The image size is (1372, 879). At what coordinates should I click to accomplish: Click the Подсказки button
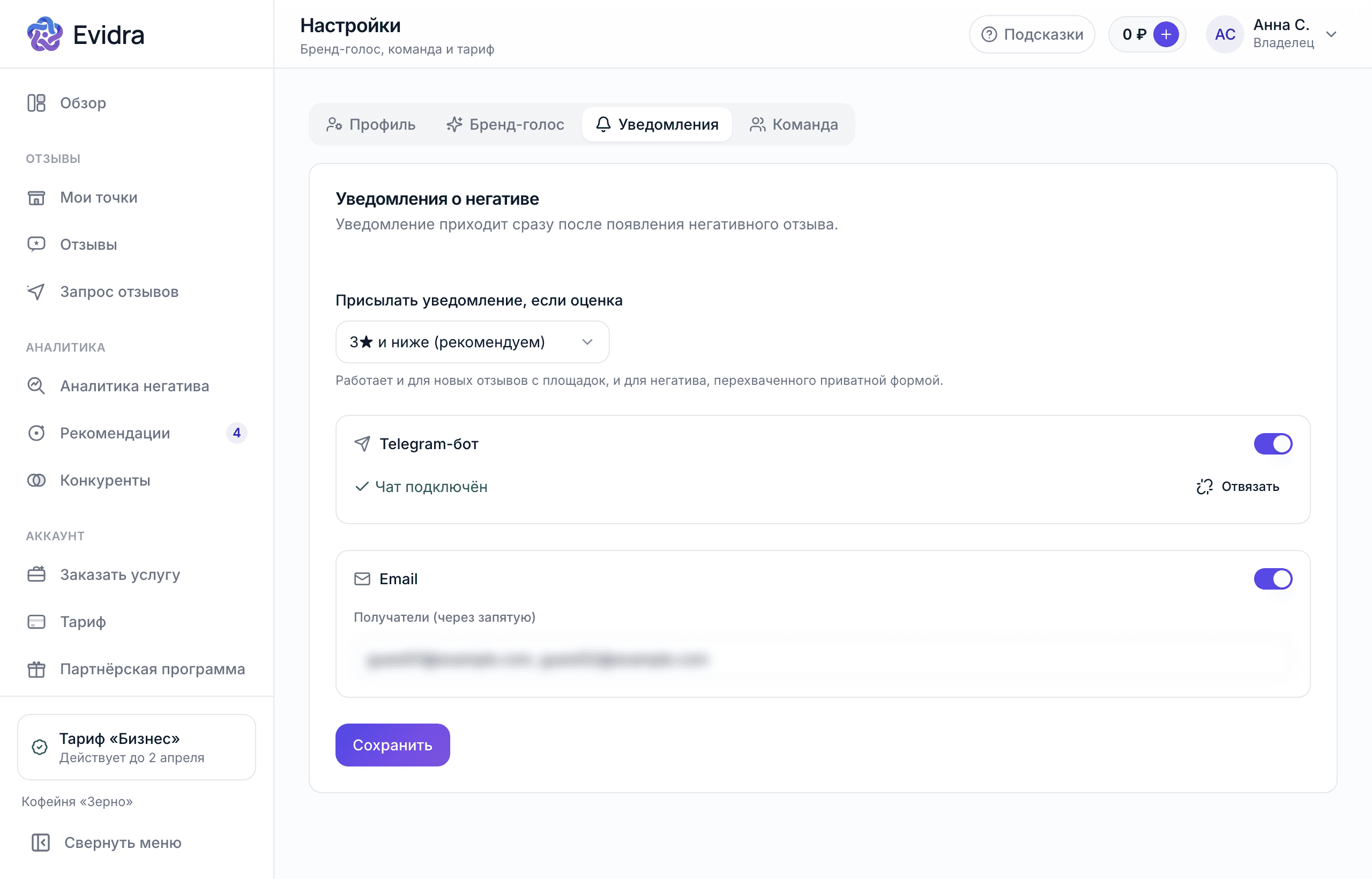pos(1032,34)
